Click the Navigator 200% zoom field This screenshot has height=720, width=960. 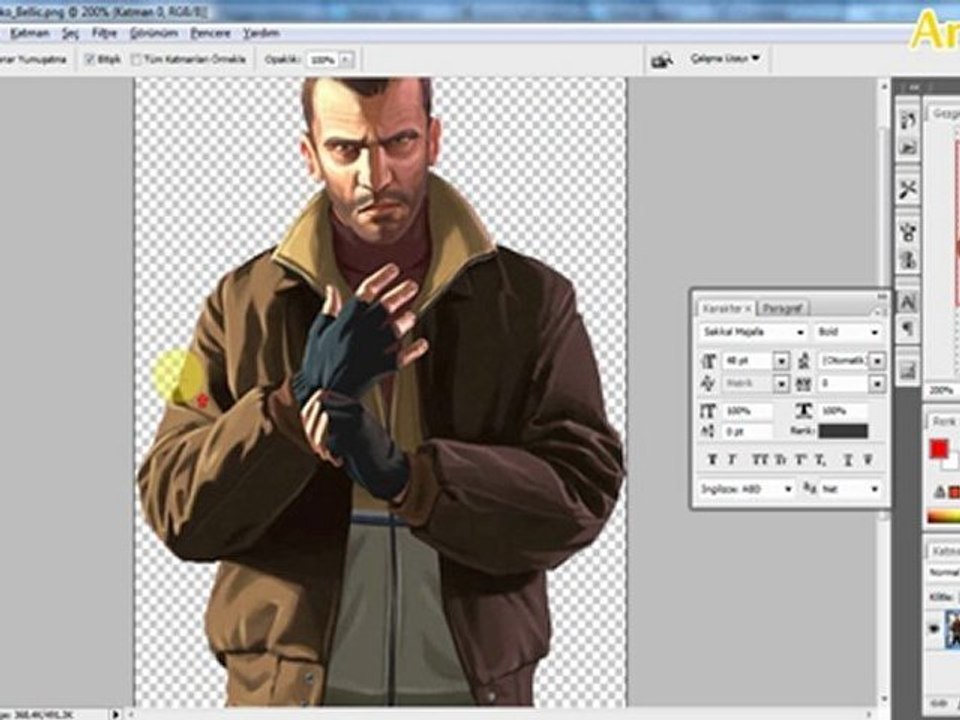tap(941, 390)
